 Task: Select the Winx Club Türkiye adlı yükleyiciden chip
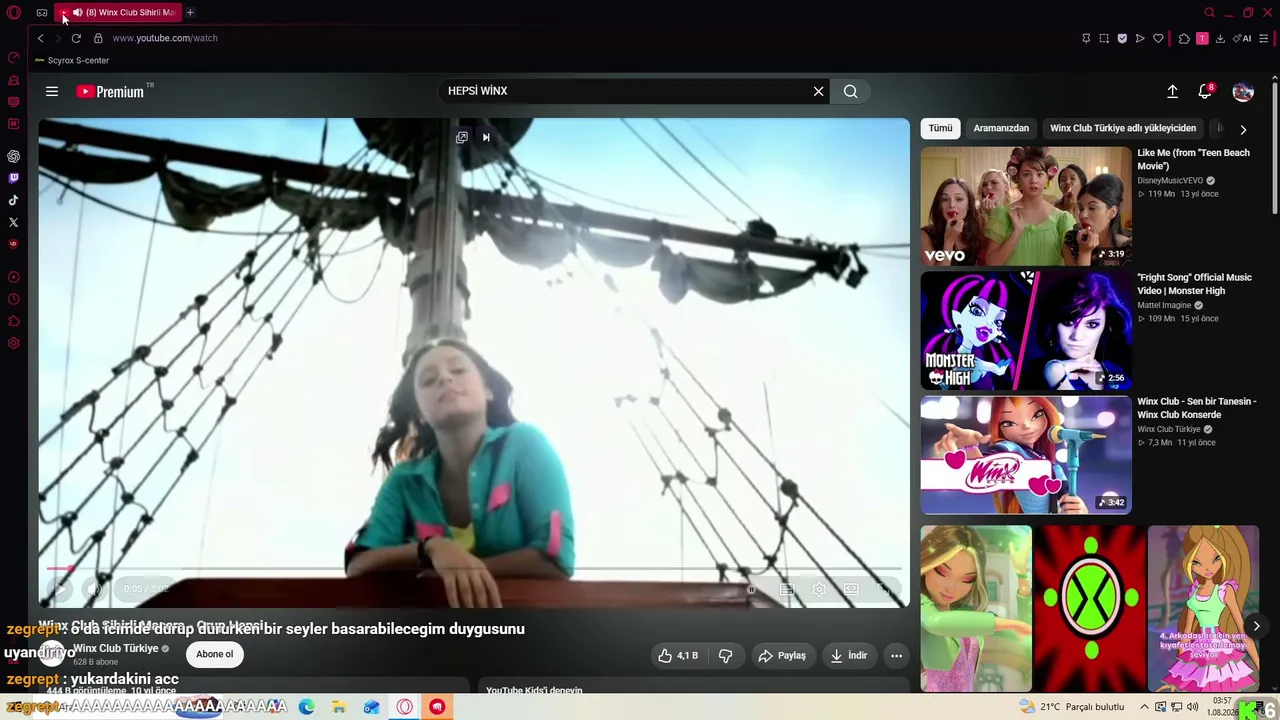pos(1123,128)
